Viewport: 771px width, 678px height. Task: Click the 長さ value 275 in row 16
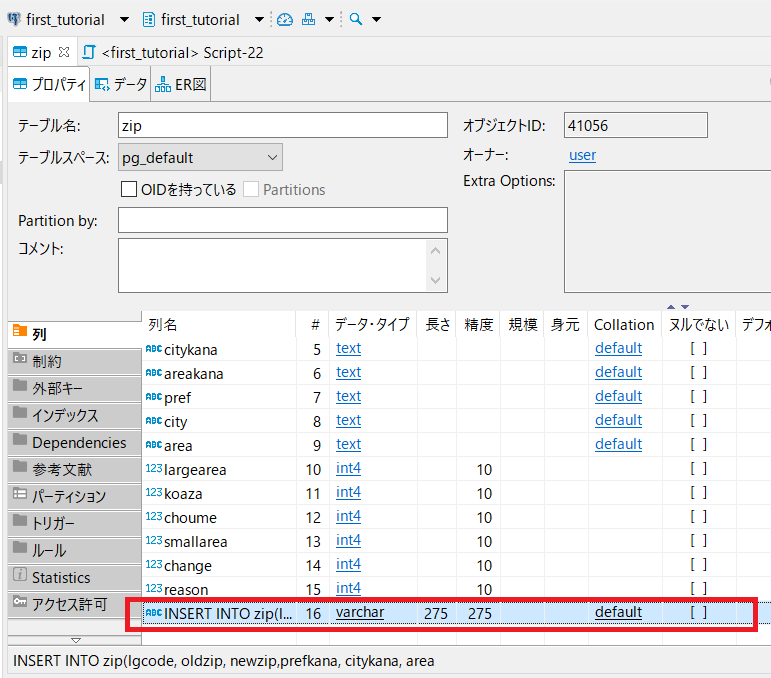[x=436, y=614]
